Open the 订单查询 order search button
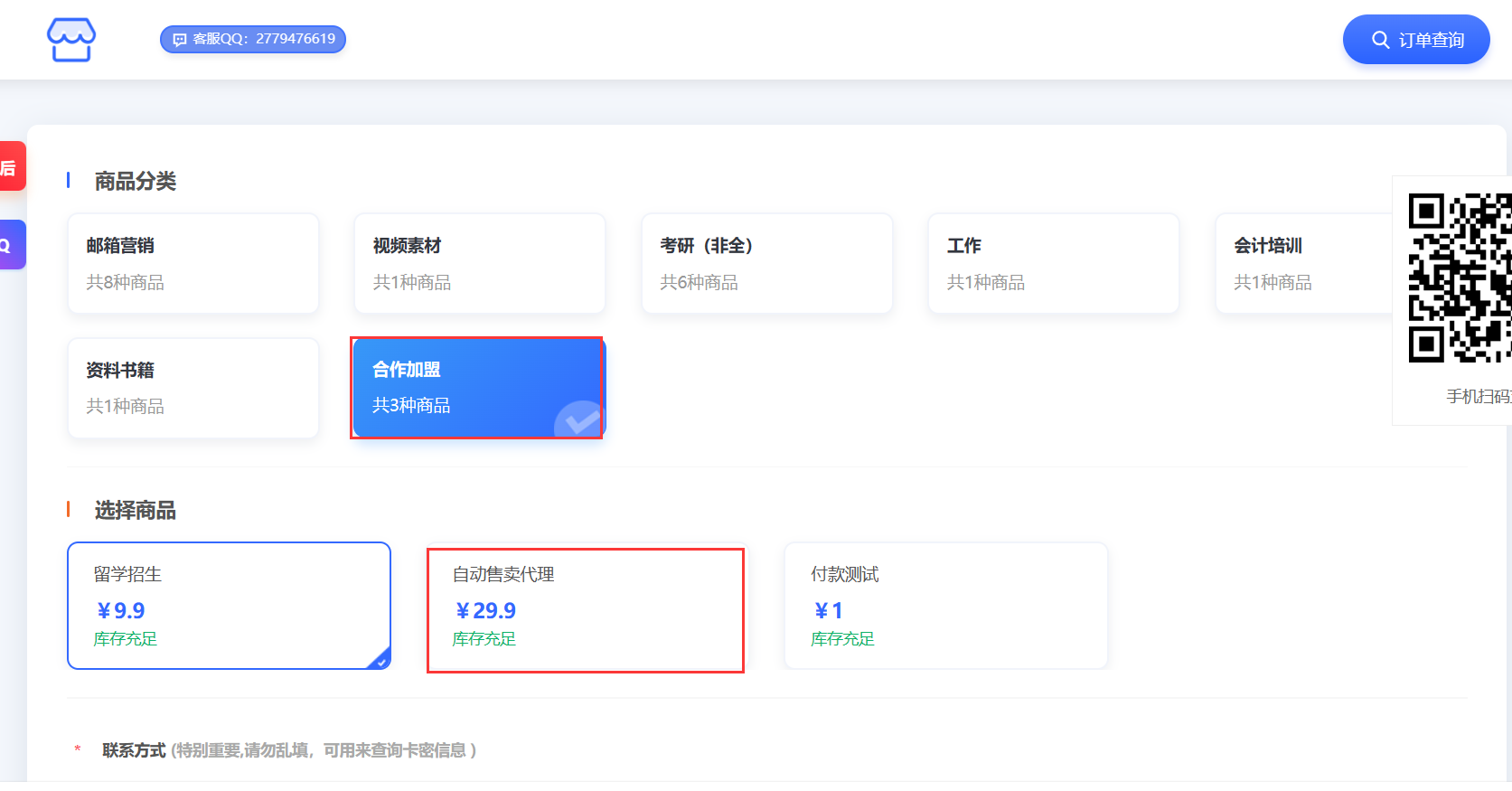The width and height of the screenshot is (1512, 791). pyautogui.click(x=1415, y=40)
